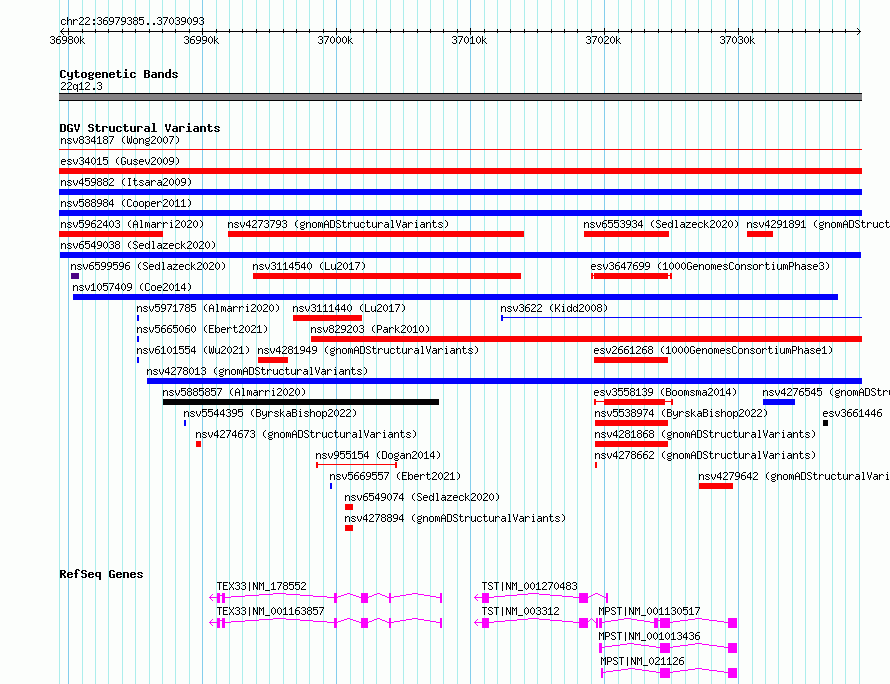Click the nsv4281949 variant red bar
This screenshot has width=890, height=684.
pos(272,360)
